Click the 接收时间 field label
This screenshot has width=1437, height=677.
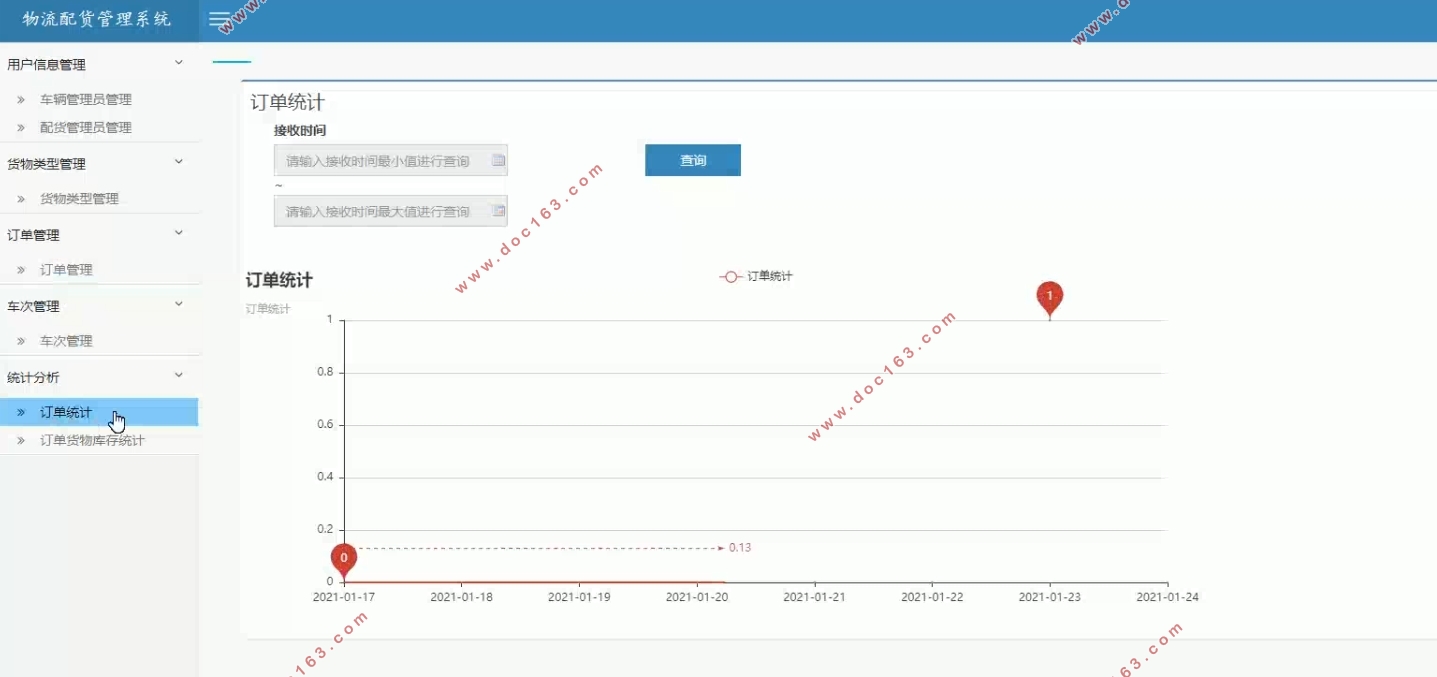(300, 130)
